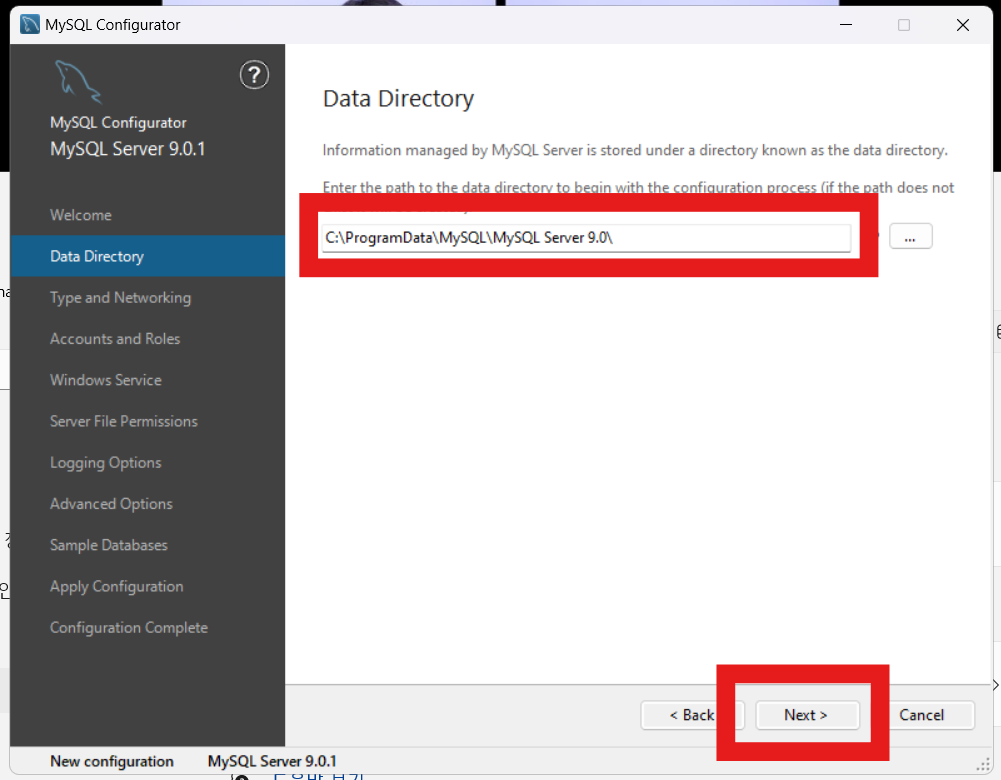1001x780 pixels.
Task: Click into the data directory path field
Action: pos(586,237)
